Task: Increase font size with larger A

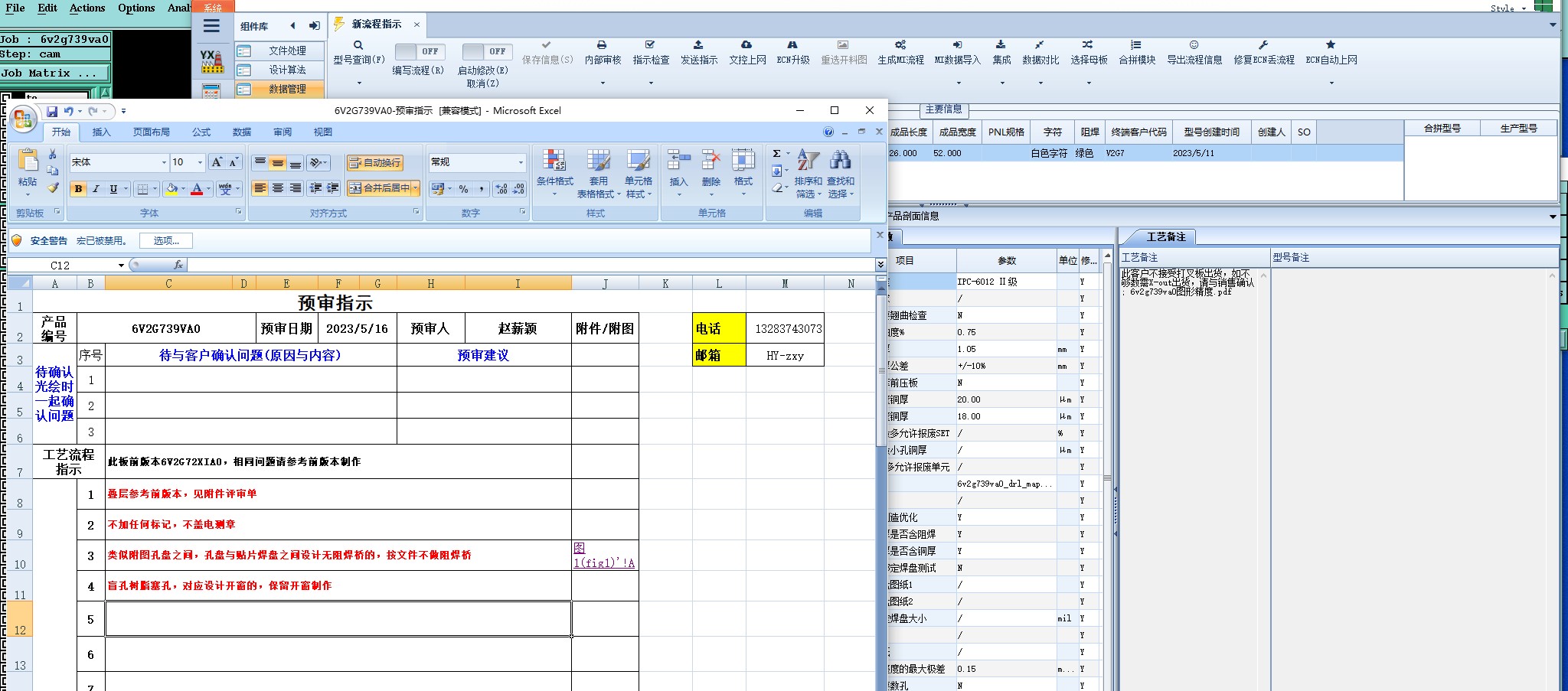Action: click(x=217, y=162)
